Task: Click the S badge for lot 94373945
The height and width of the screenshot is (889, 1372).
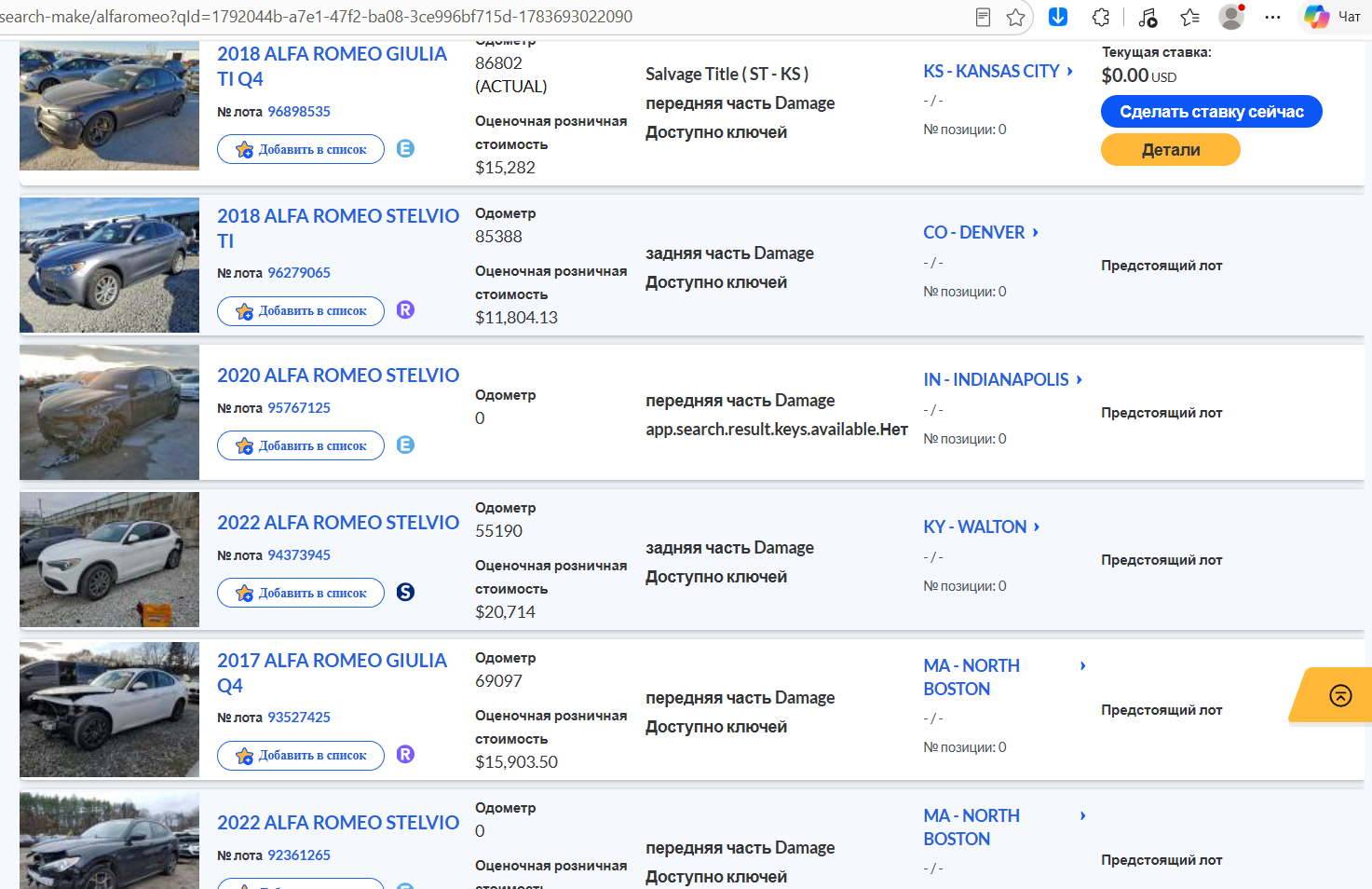Action: pyautogui.click(x=405, y=592)
